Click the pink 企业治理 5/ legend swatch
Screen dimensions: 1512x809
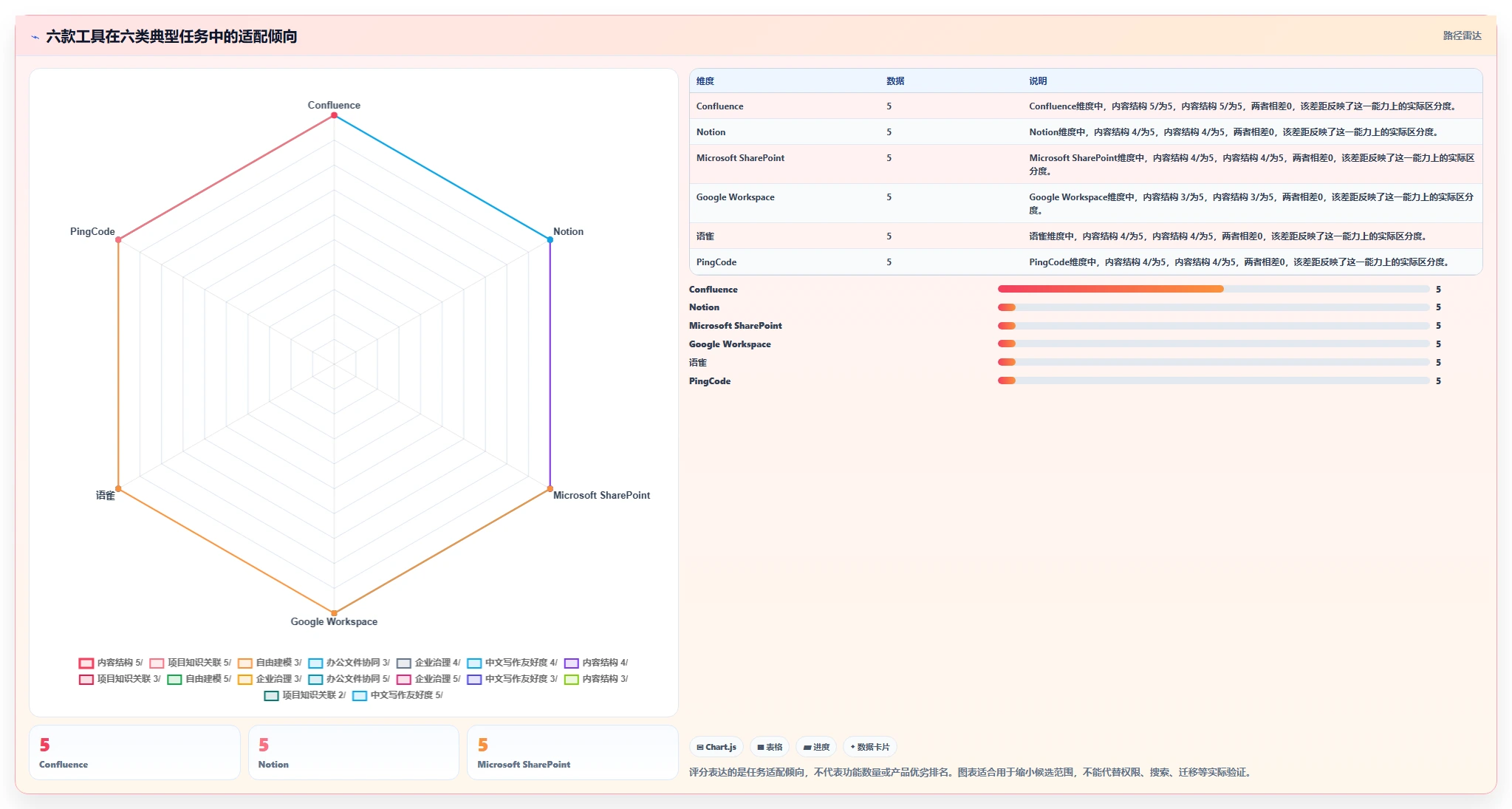point(404,680)
